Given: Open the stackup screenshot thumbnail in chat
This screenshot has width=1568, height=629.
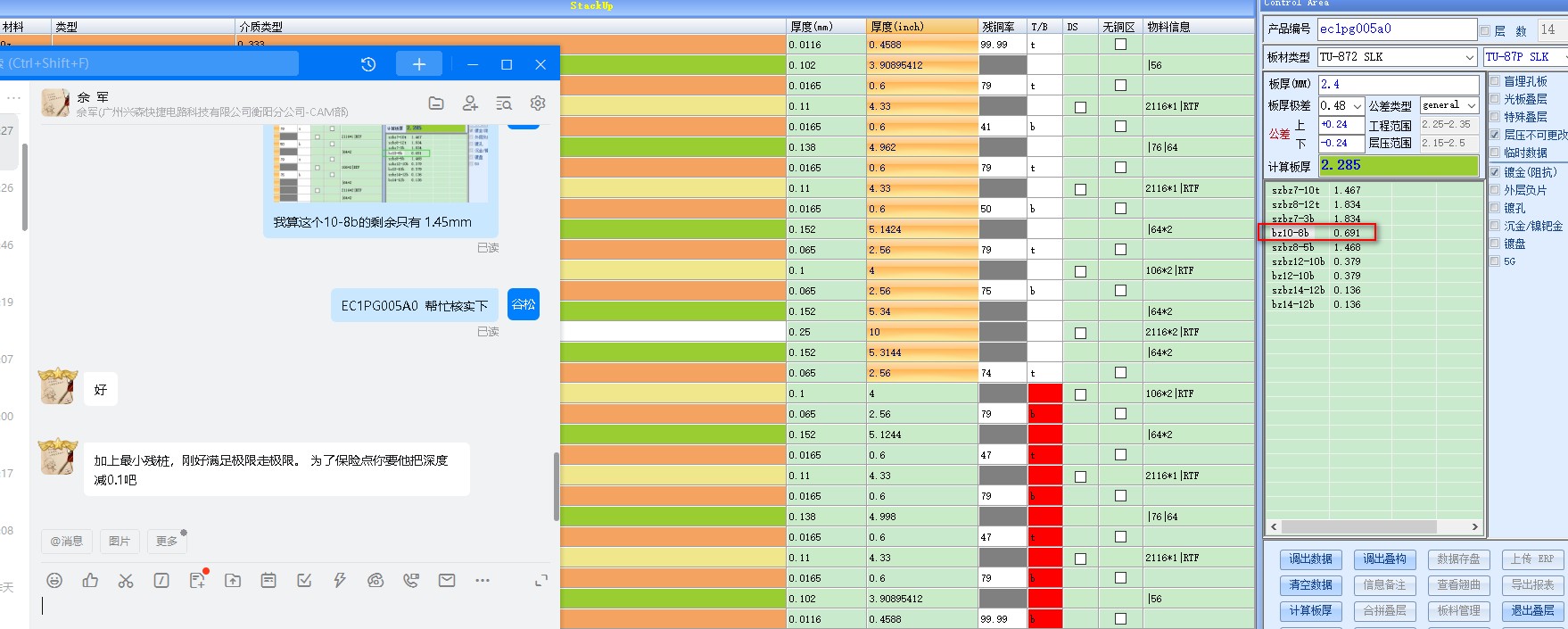Looking at the screenshot, I should coord(381,164).
